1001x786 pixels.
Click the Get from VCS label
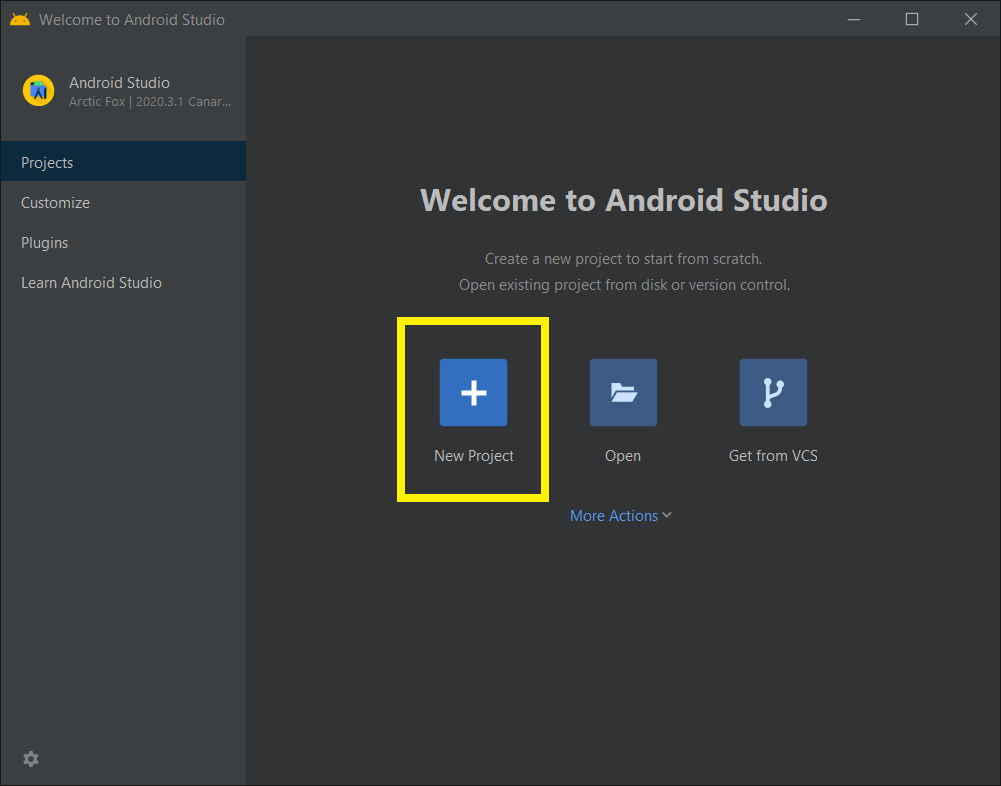coord(773,455)
